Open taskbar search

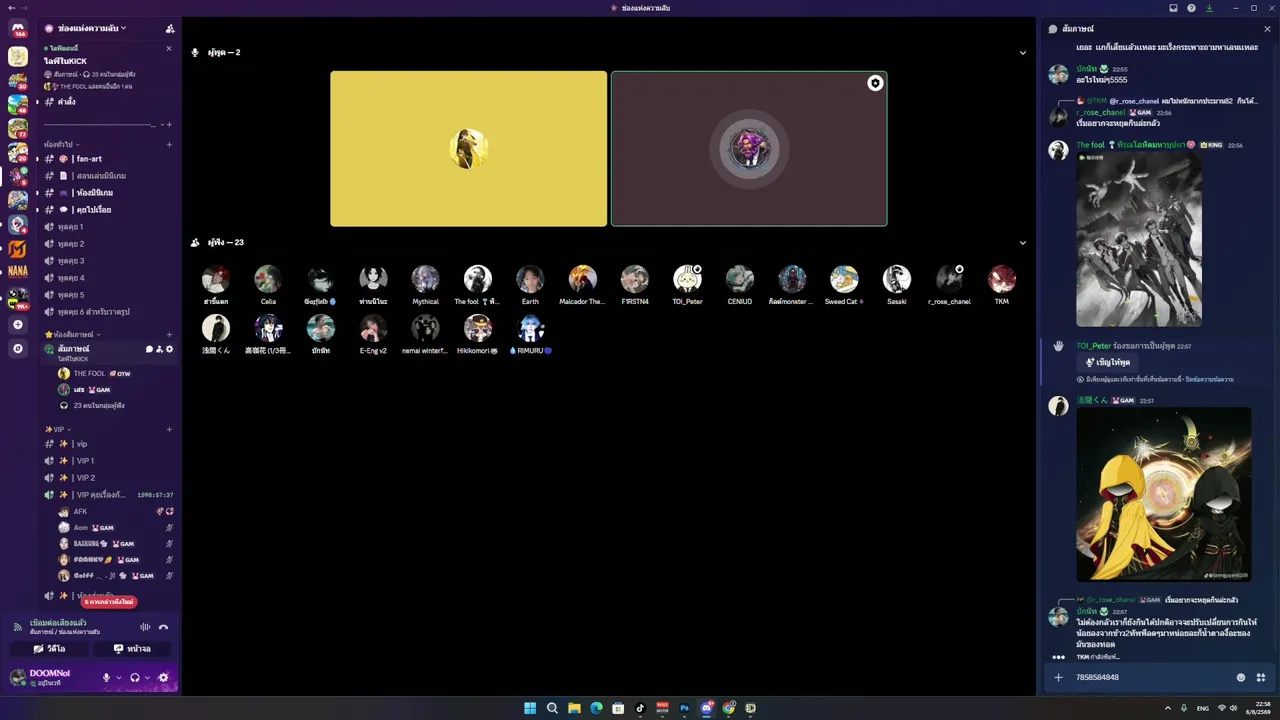click(x=552, y=708)
